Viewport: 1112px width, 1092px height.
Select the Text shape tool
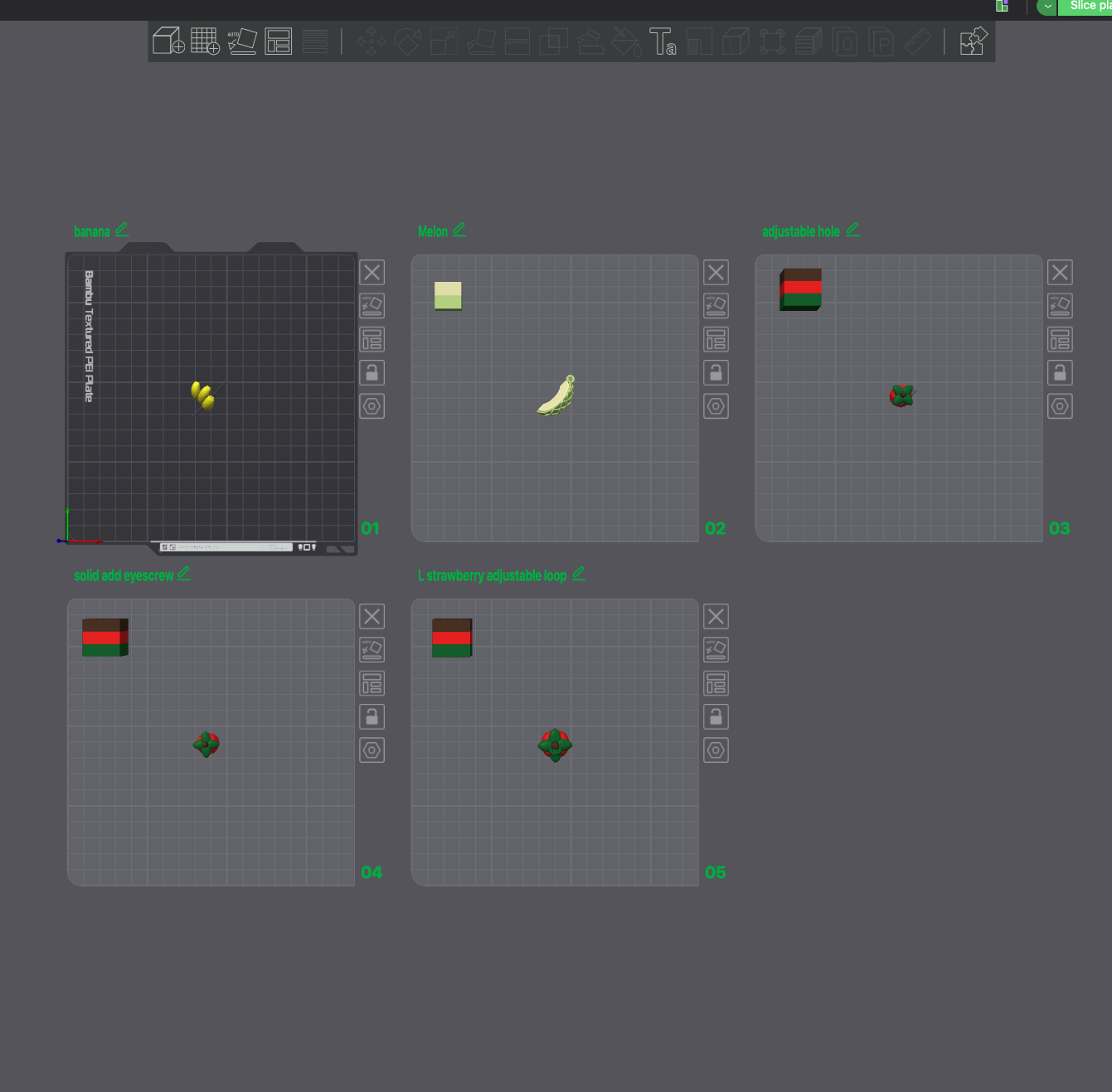point(663,41)
